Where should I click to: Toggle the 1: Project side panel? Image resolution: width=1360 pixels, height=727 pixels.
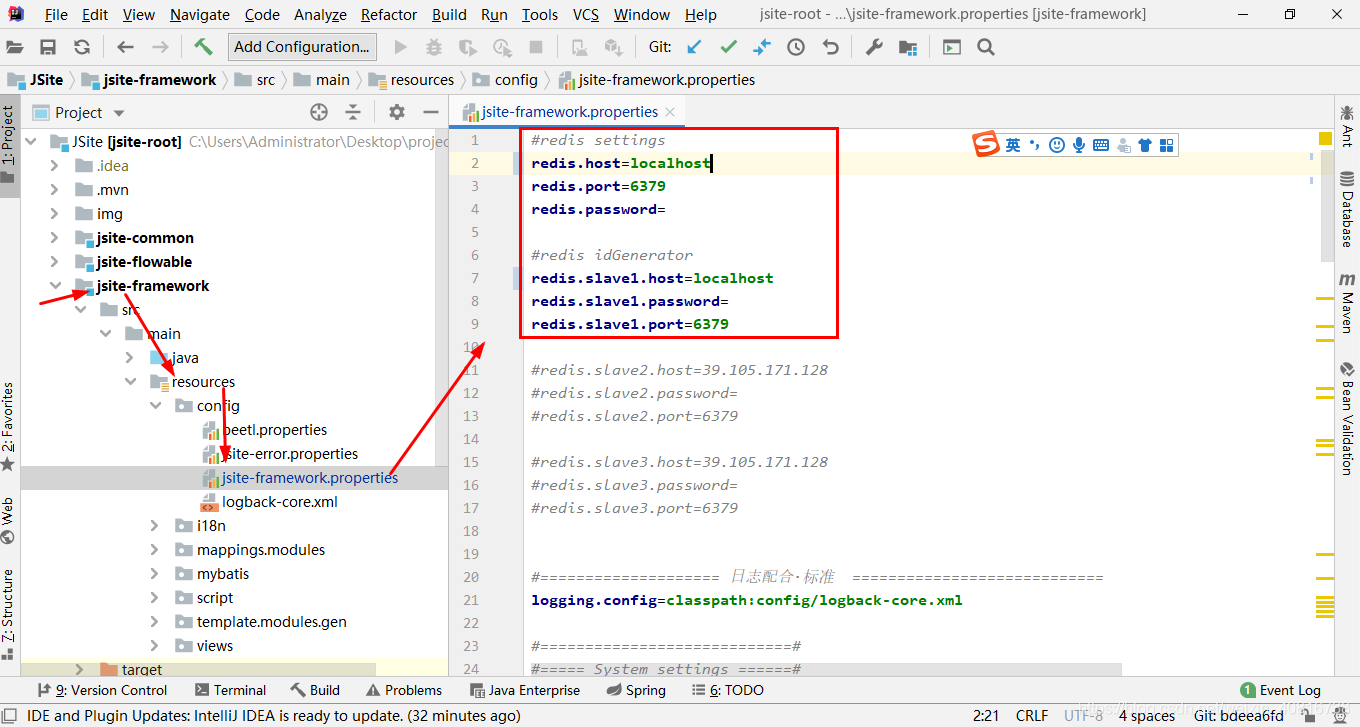click(8, 146)
